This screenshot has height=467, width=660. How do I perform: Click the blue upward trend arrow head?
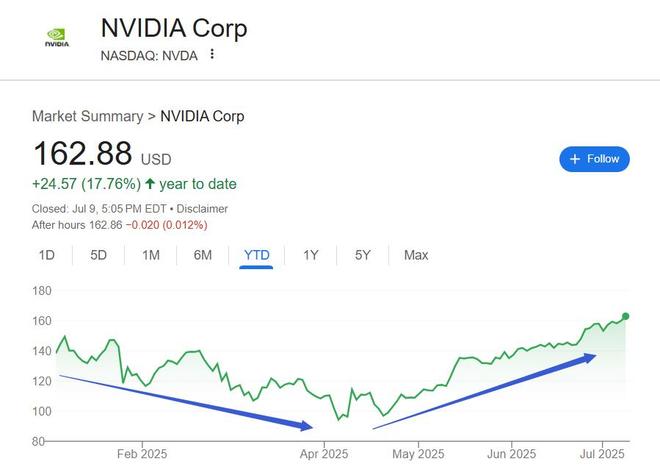tap(589, 358)
